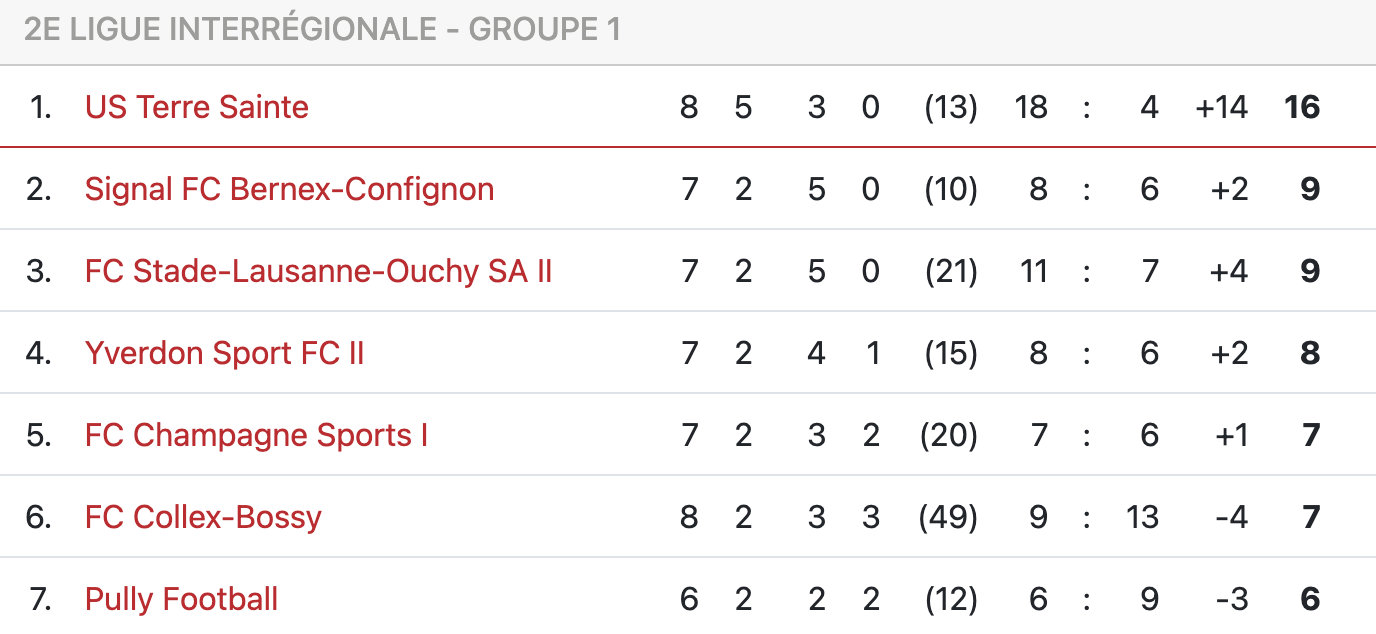This screenshot has height=634, width=1376.
Task: Click Yverdon Sport FC II's 8 points
Action: point(1310,353)
